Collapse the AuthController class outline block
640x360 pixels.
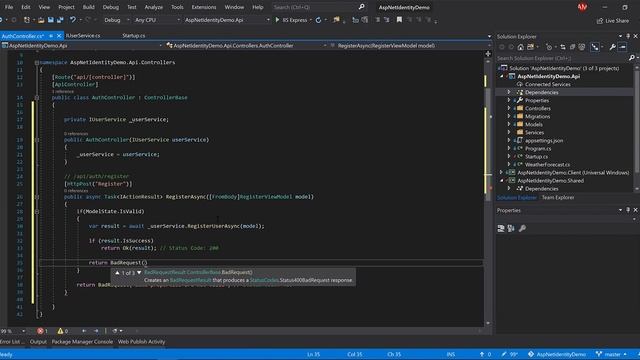coord(37,98)
